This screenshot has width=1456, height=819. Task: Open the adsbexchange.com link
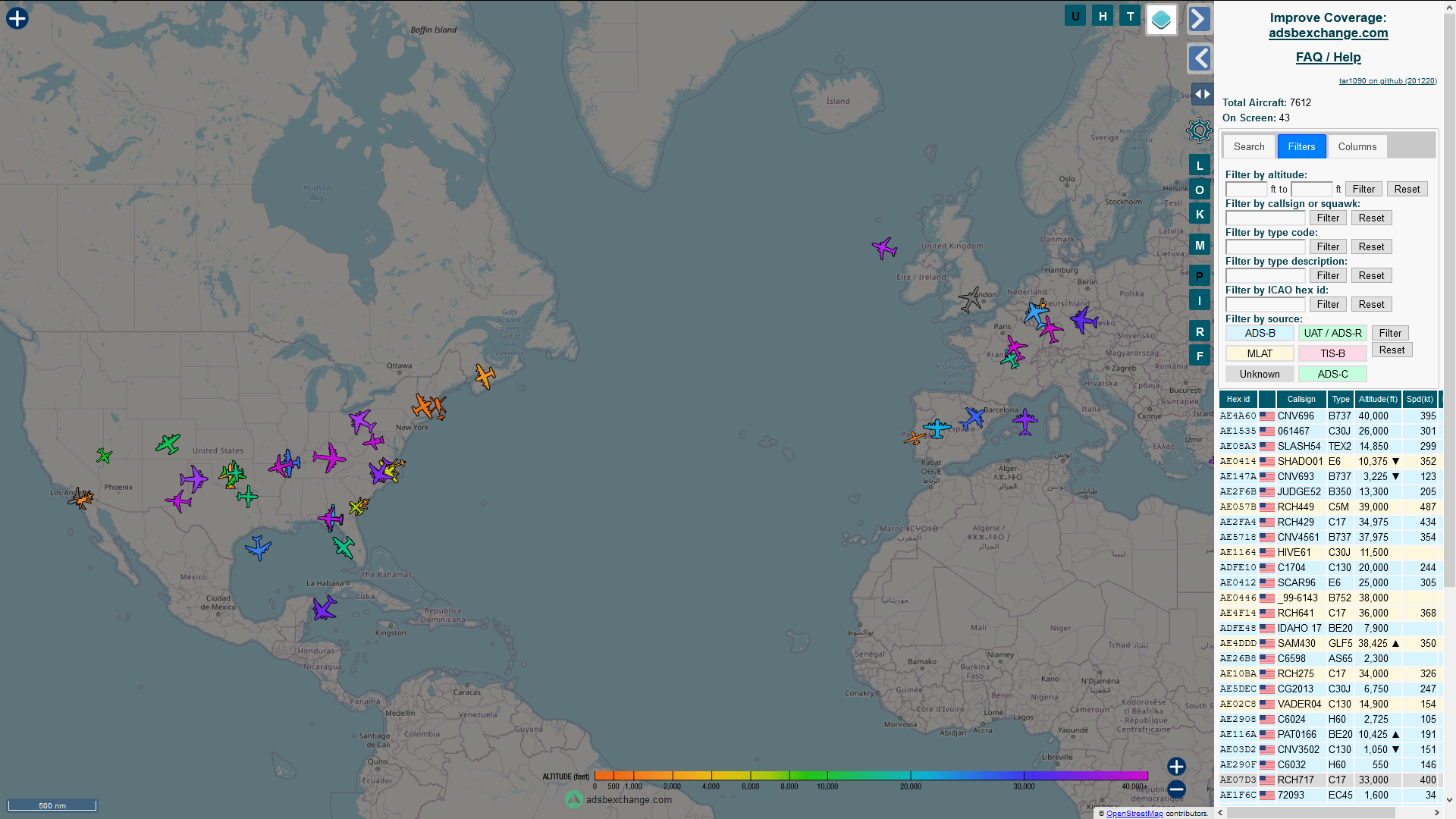pos(1328,33)
